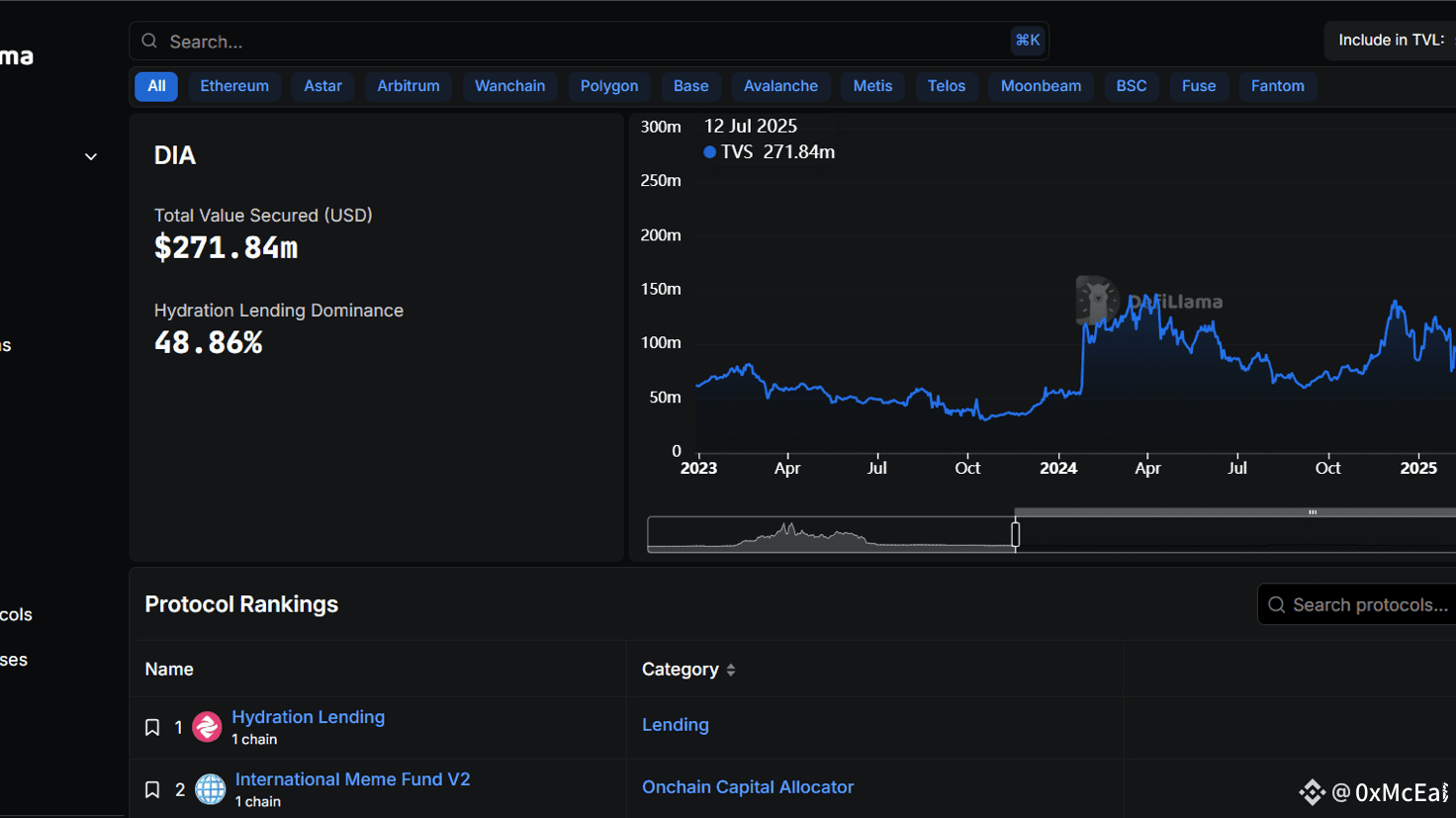Open the Lending category link
Image resolution: width=1456 pixels, height=818 pixels.
(675, 725)
